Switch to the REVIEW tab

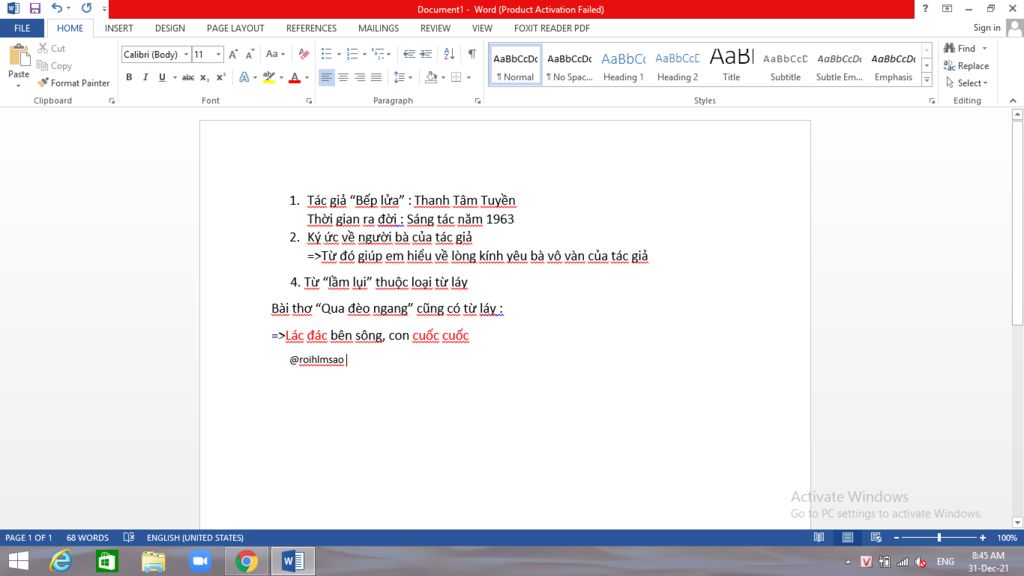[435, 28]
